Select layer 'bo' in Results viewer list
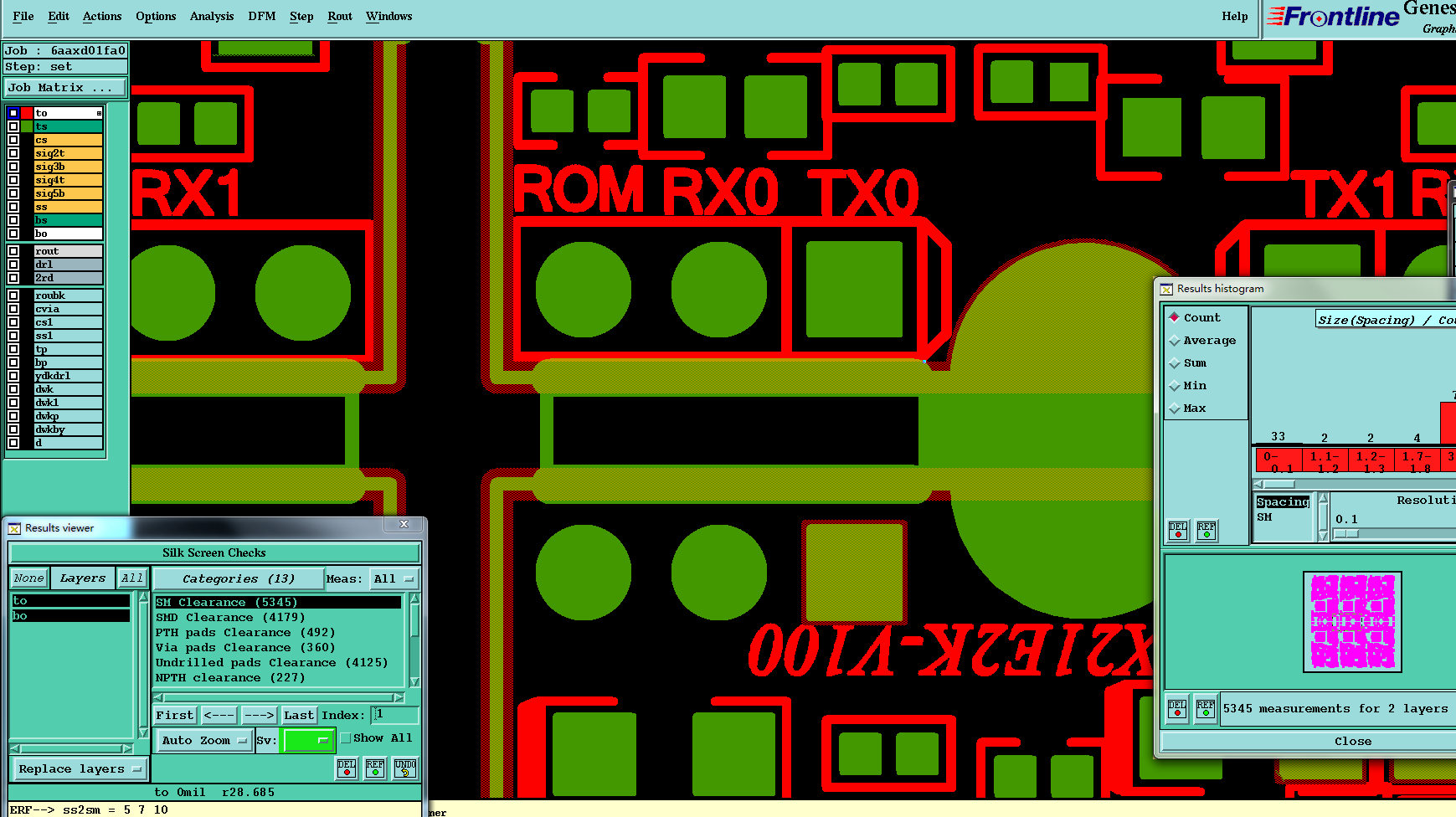Viewport: 1456px width, 817px height. (71, 616)
